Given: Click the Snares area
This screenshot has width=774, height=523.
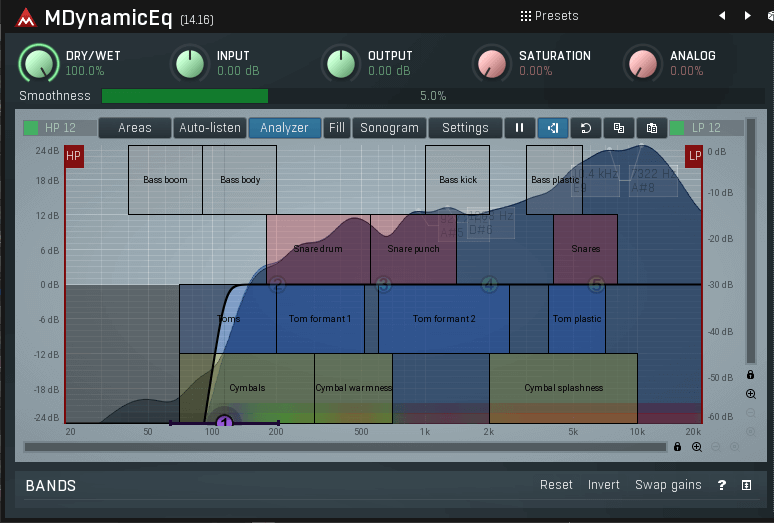Looking at the screenshot, I should (585, 249).
